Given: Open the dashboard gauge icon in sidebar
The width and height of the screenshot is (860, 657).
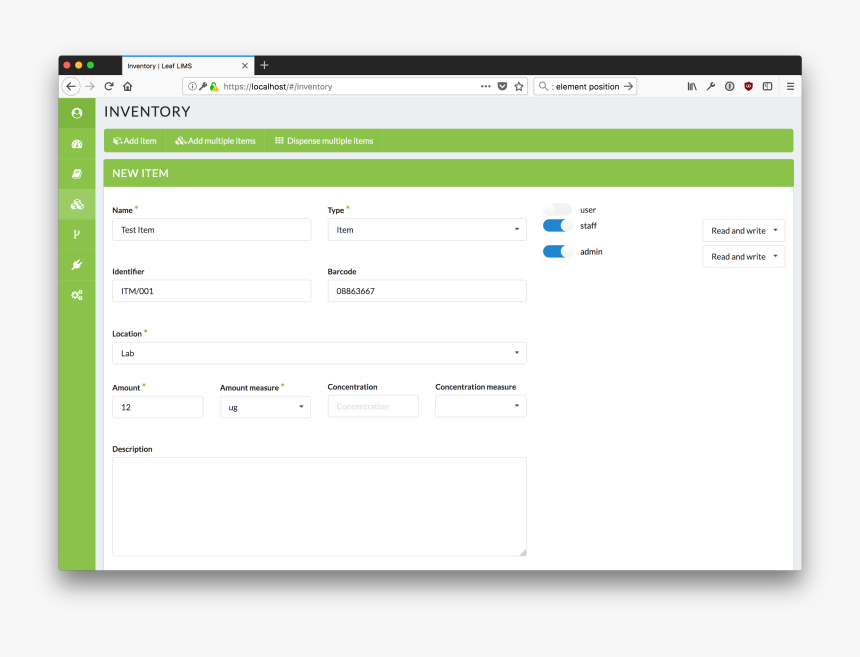Looking at the screenshot, I should (x=77, y=144).
